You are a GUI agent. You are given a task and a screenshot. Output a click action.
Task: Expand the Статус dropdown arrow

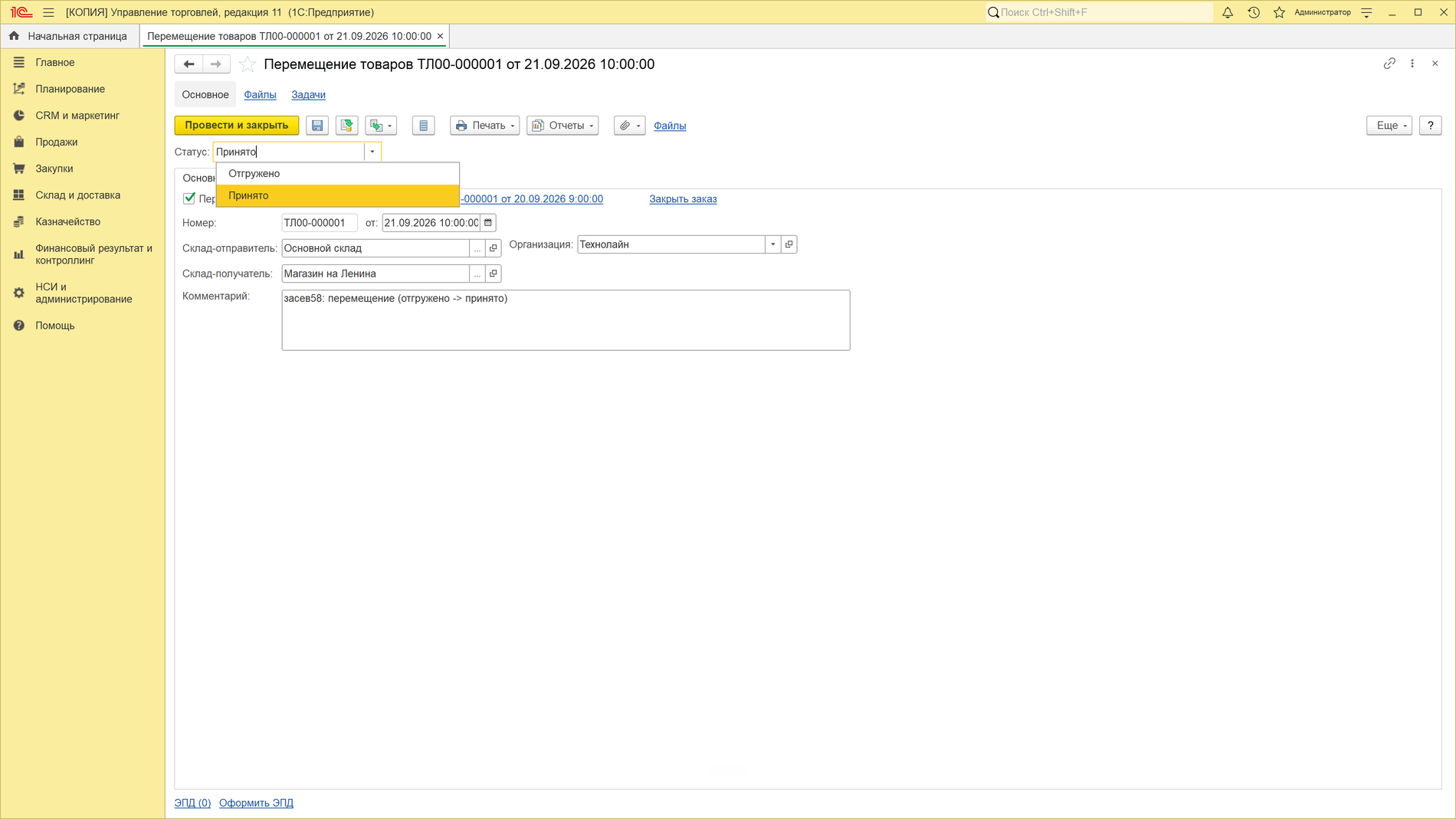point(372,152)
